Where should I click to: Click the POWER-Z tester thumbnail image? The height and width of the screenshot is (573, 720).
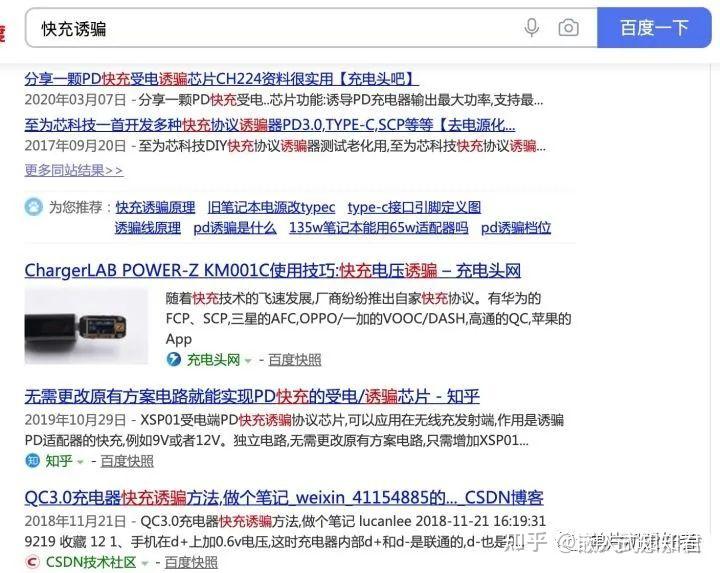[86, 326]
